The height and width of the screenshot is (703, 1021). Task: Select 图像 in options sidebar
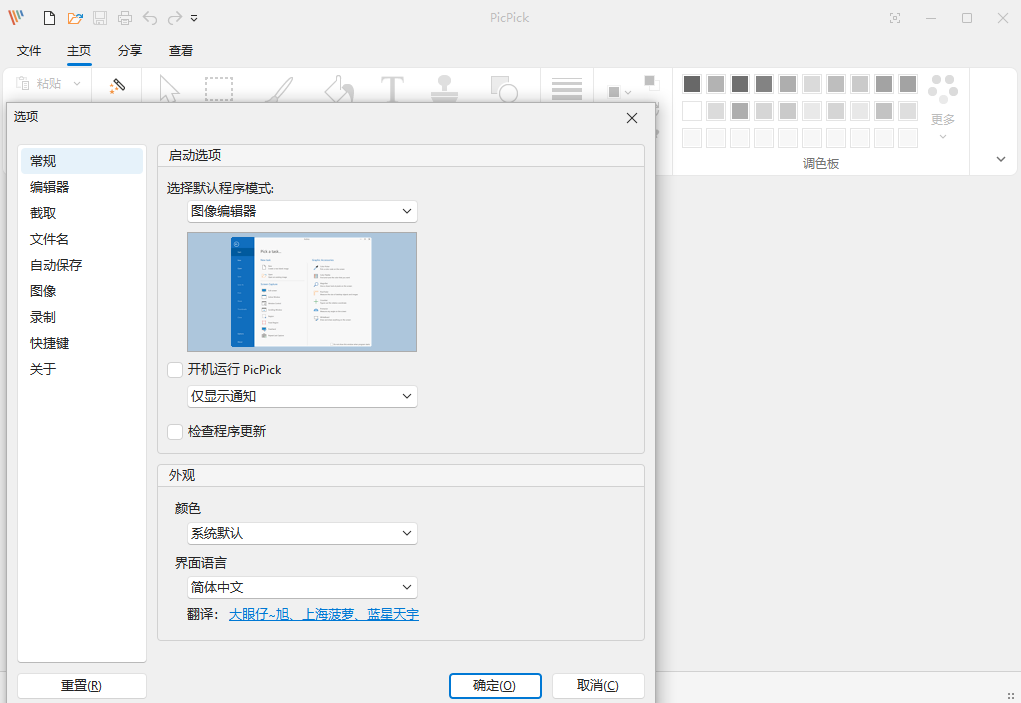82,291
